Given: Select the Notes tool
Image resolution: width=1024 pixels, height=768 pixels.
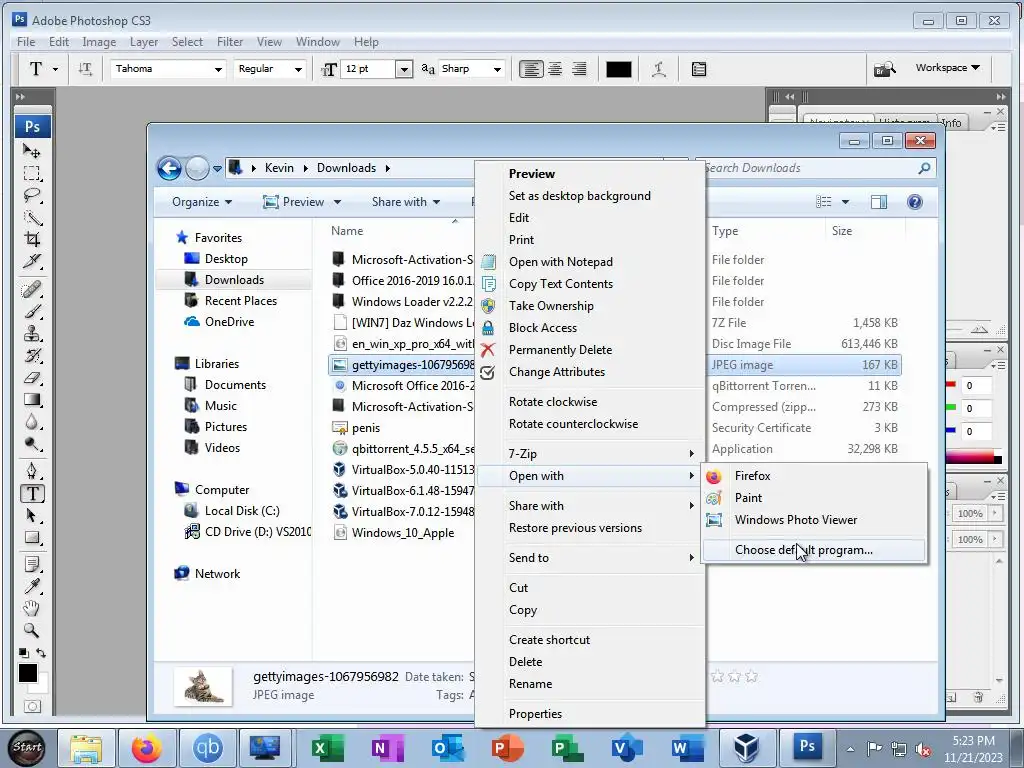Looking at the screenshot, I should [x=32, y=564].
